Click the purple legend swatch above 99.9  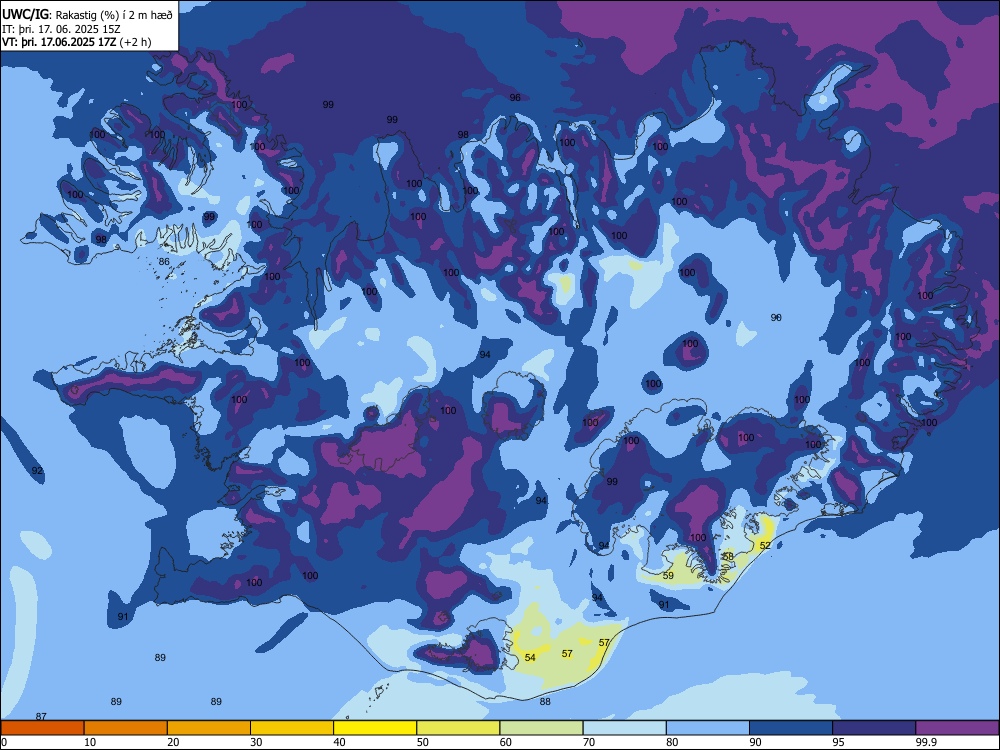[x=957, y=728]
